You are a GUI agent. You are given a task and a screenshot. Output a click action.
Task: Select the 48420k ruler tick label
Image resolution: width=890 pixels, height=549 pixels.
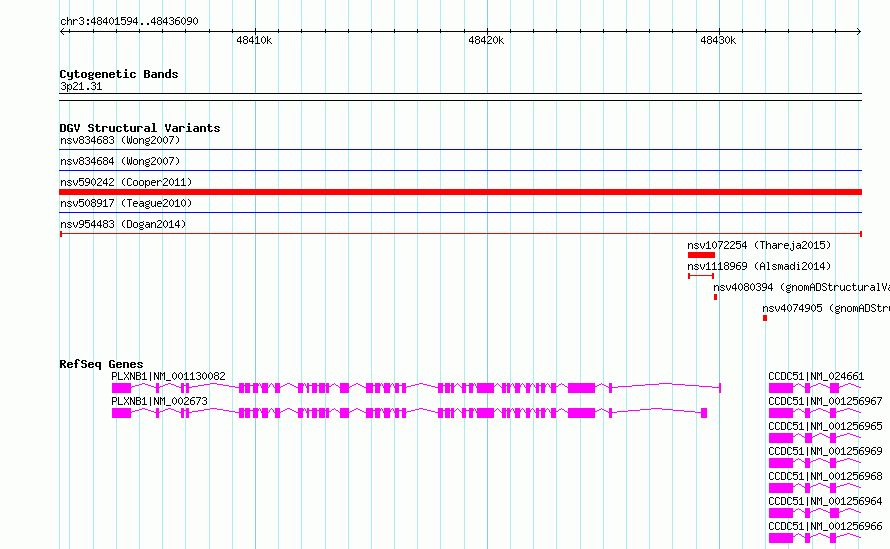[x=486, y=40]
